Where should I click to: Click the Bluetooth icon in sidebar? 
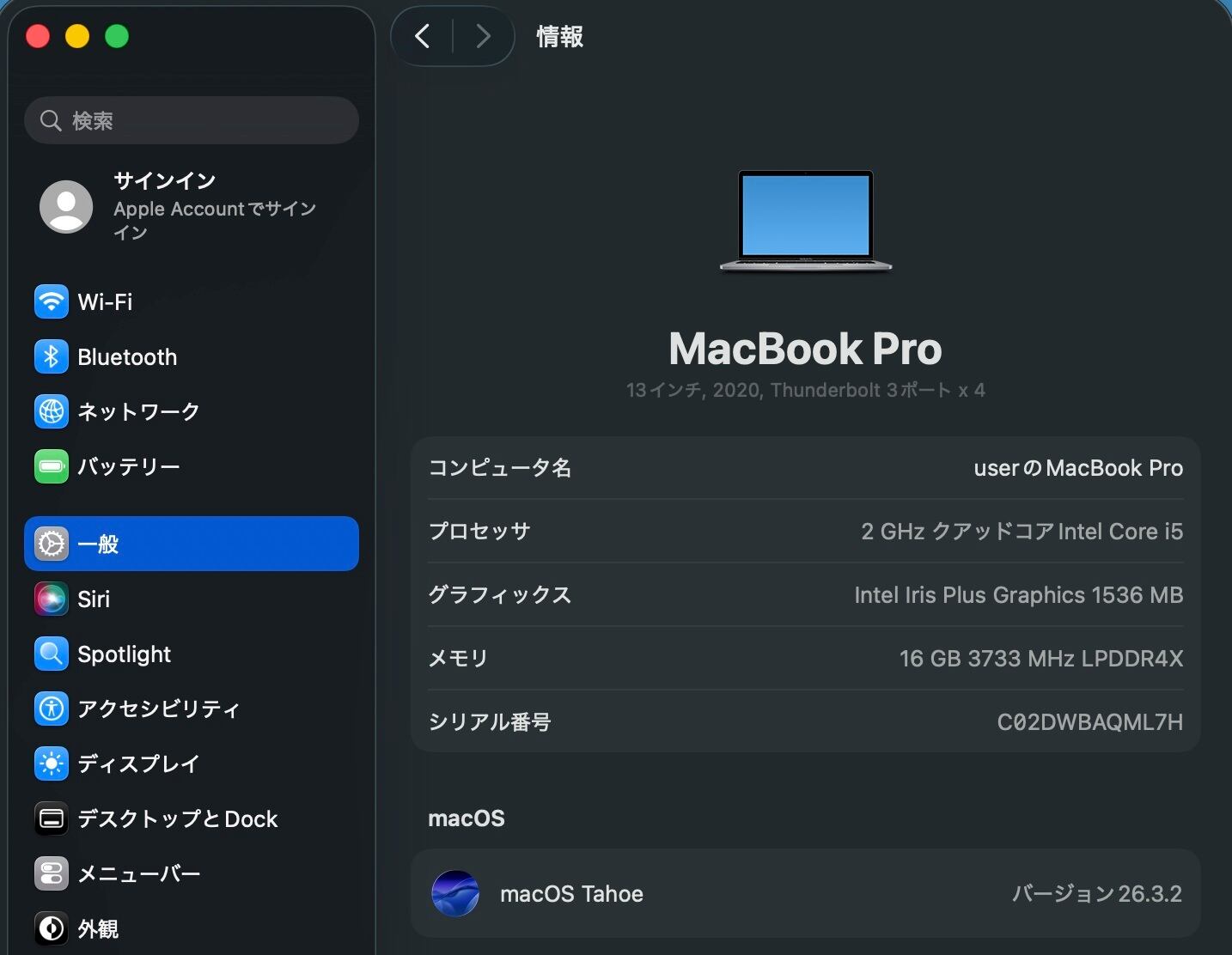point(52,357)
